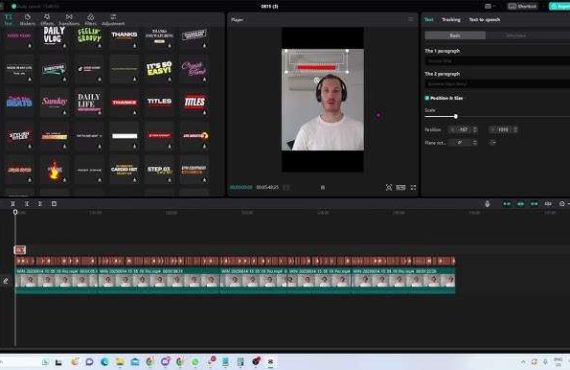Open the aspect ratio button in player
570x370 pixels.
[401, 188]
